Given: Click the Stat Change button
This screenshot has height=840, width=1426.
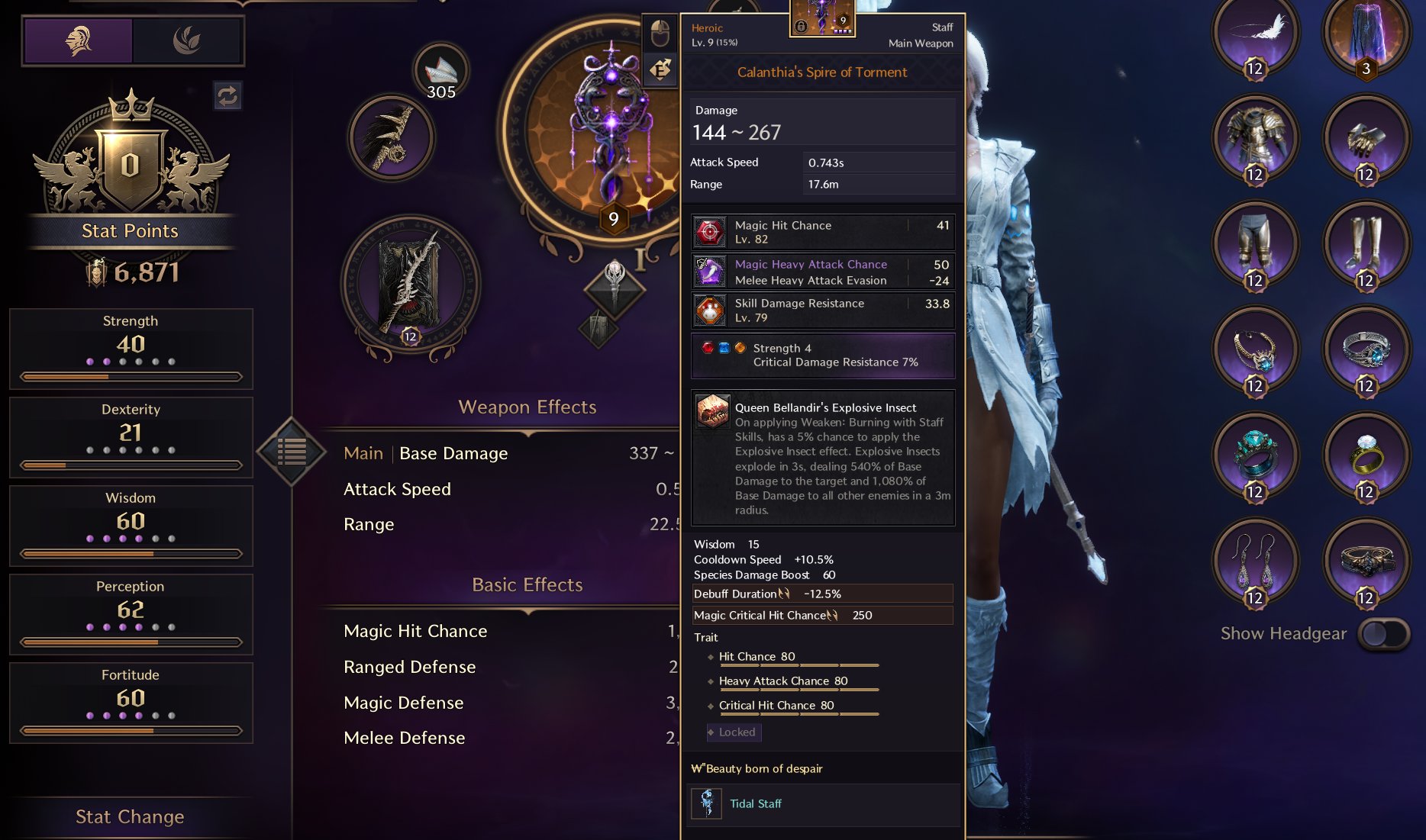Looking at the screenshot, I should (130, 817).
